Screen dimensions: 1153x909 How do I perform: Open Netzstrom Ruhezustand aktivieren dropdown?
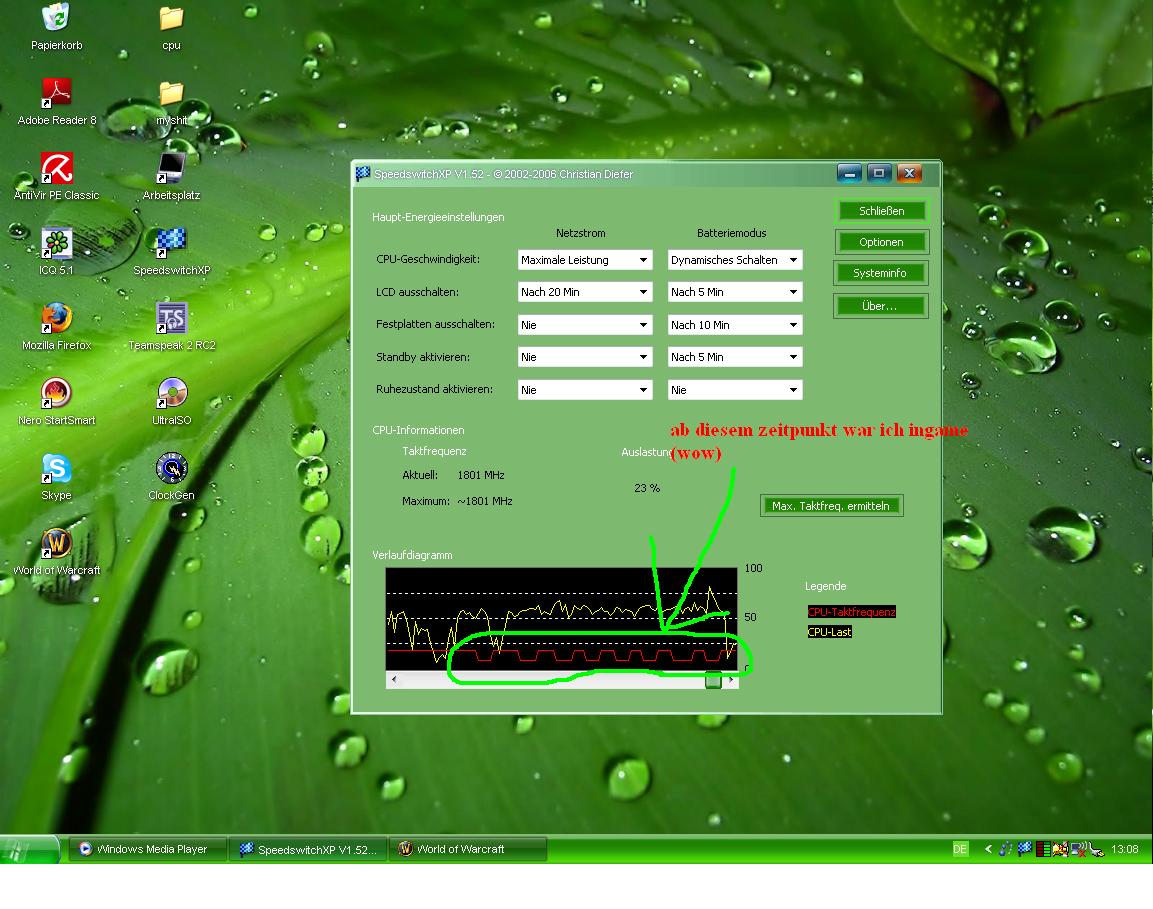coord(585,390)
